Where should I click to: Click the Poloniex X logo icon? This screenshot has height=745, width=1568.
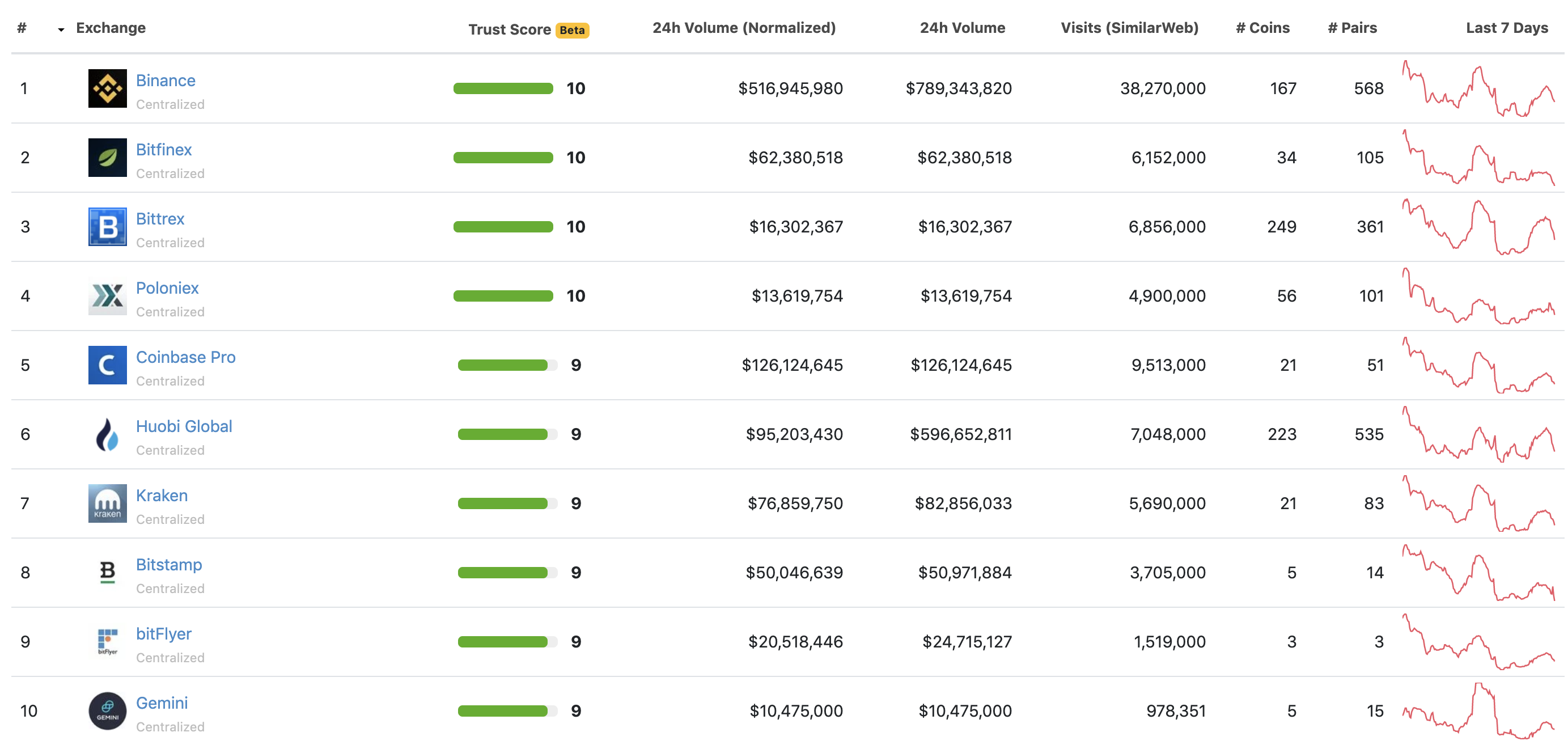click(x=107, y=296)
